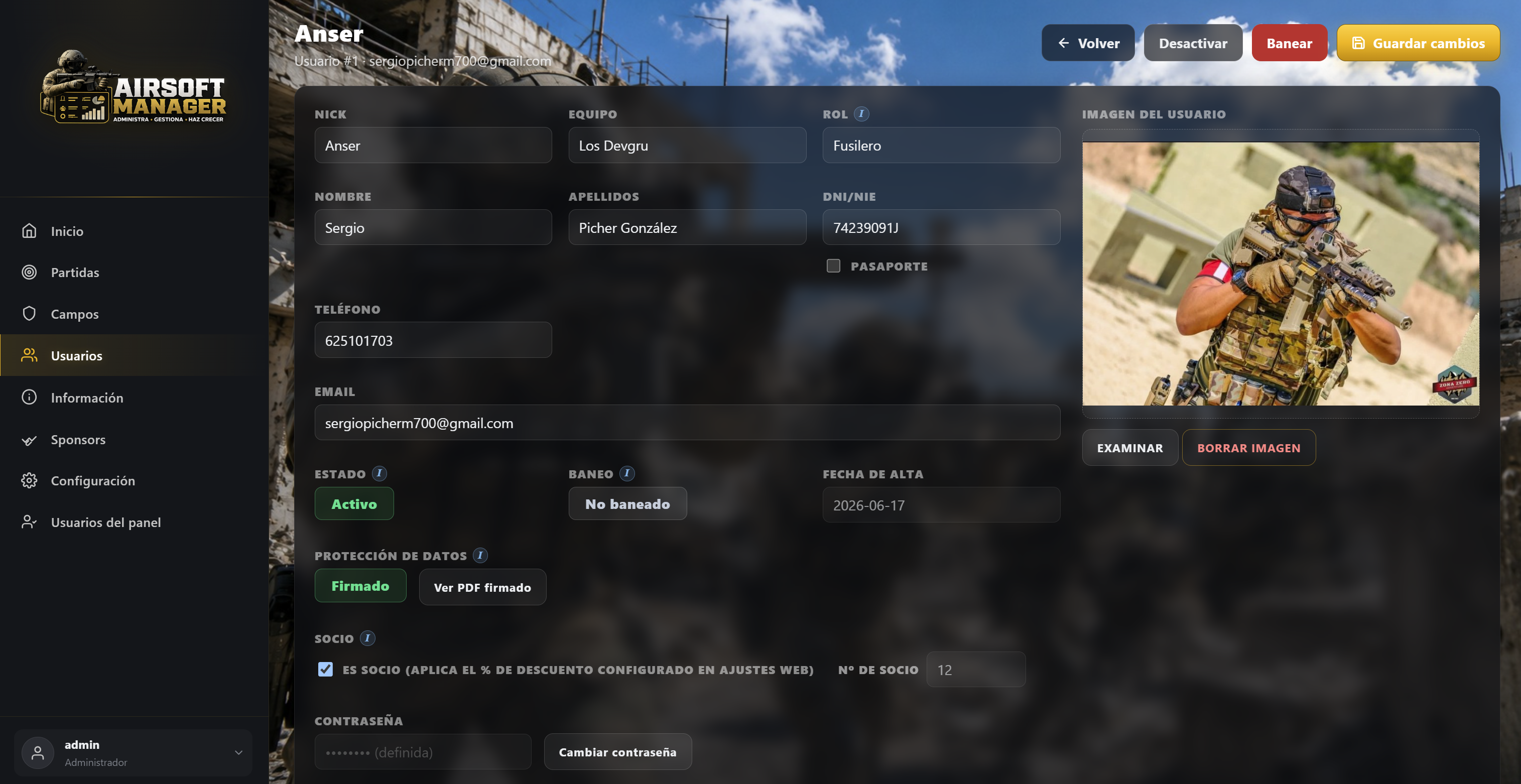Click the Usuarios del panel icon
Screen dimensions: 1521x784
[29, 522]
